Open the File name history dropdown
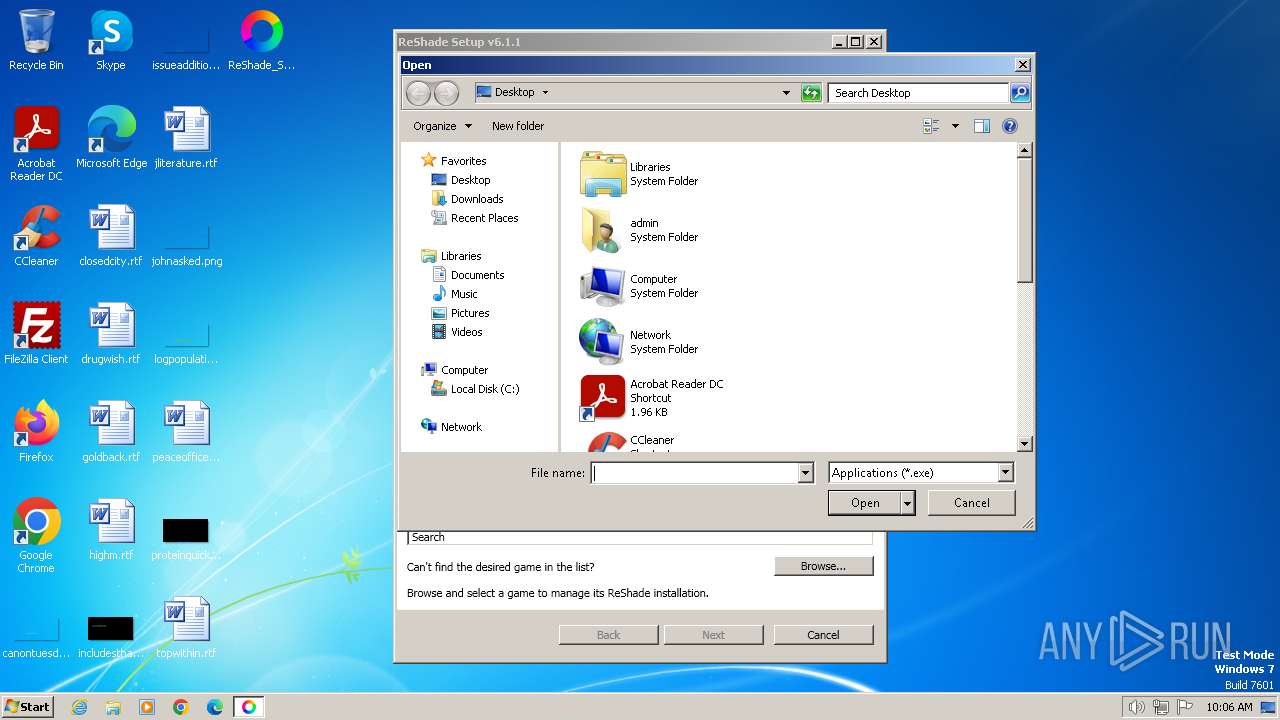Image resolution: width=1280 pixels, height=720 pixels. tap(805, 473)
